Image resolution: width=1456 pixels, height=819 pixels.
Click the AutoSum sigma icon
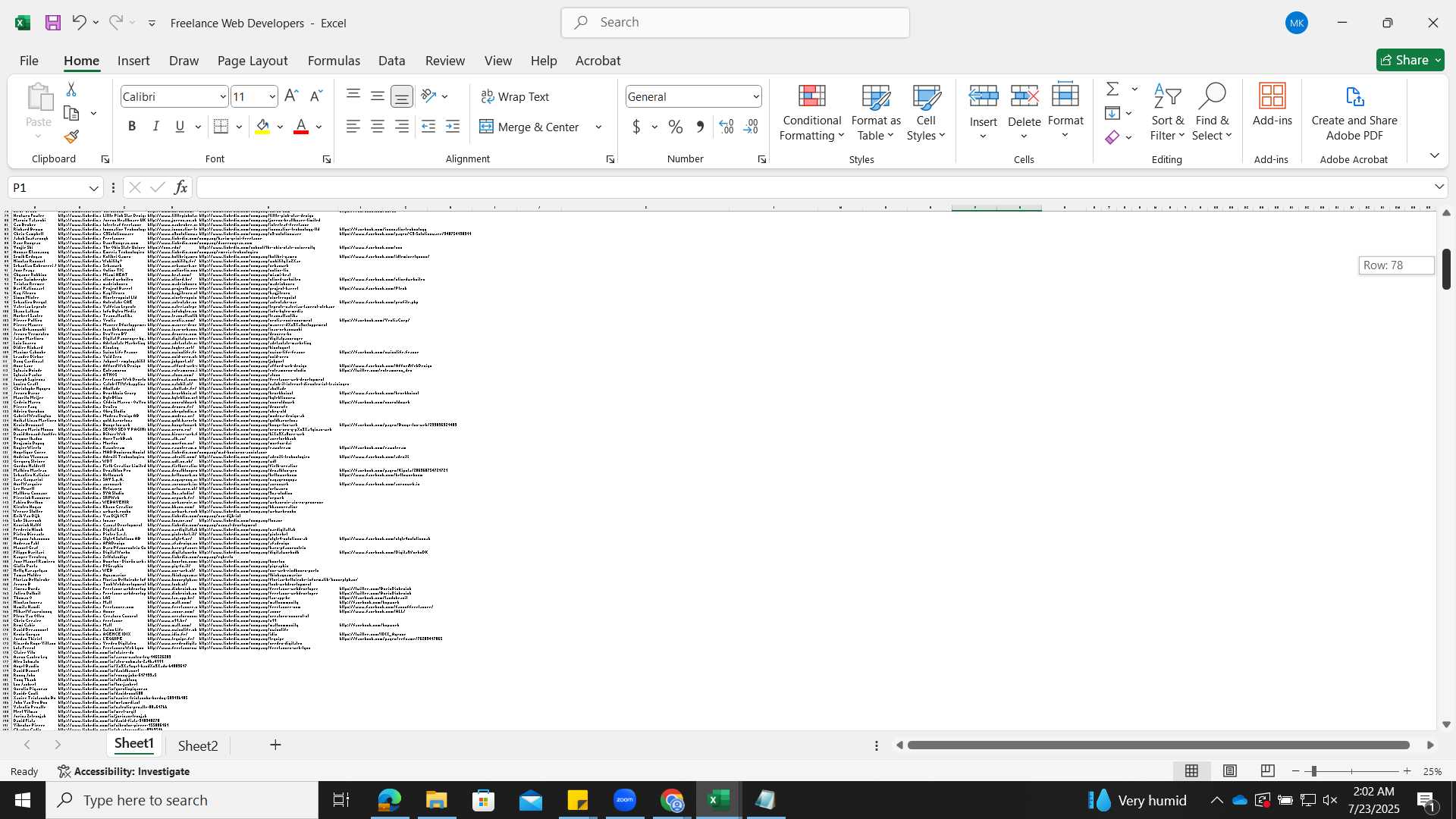pyautogui.click(x=1112, y=89)
